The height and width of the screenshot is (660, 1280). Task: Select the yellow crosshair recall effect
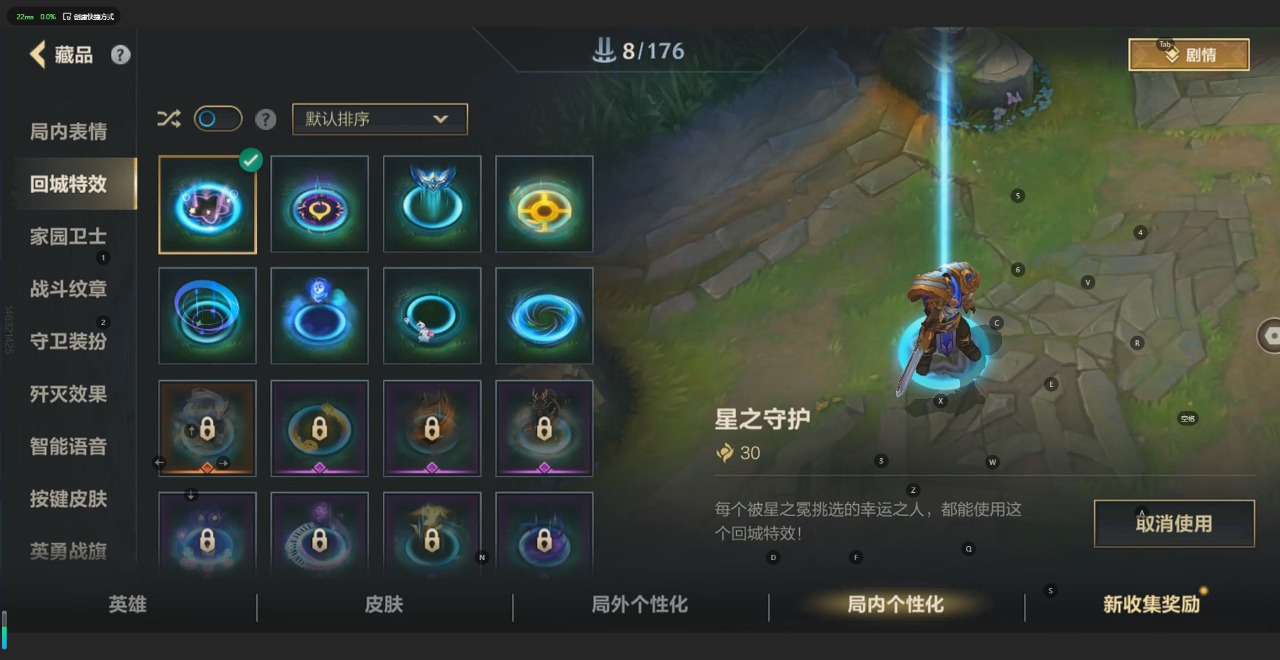point(544,204)
